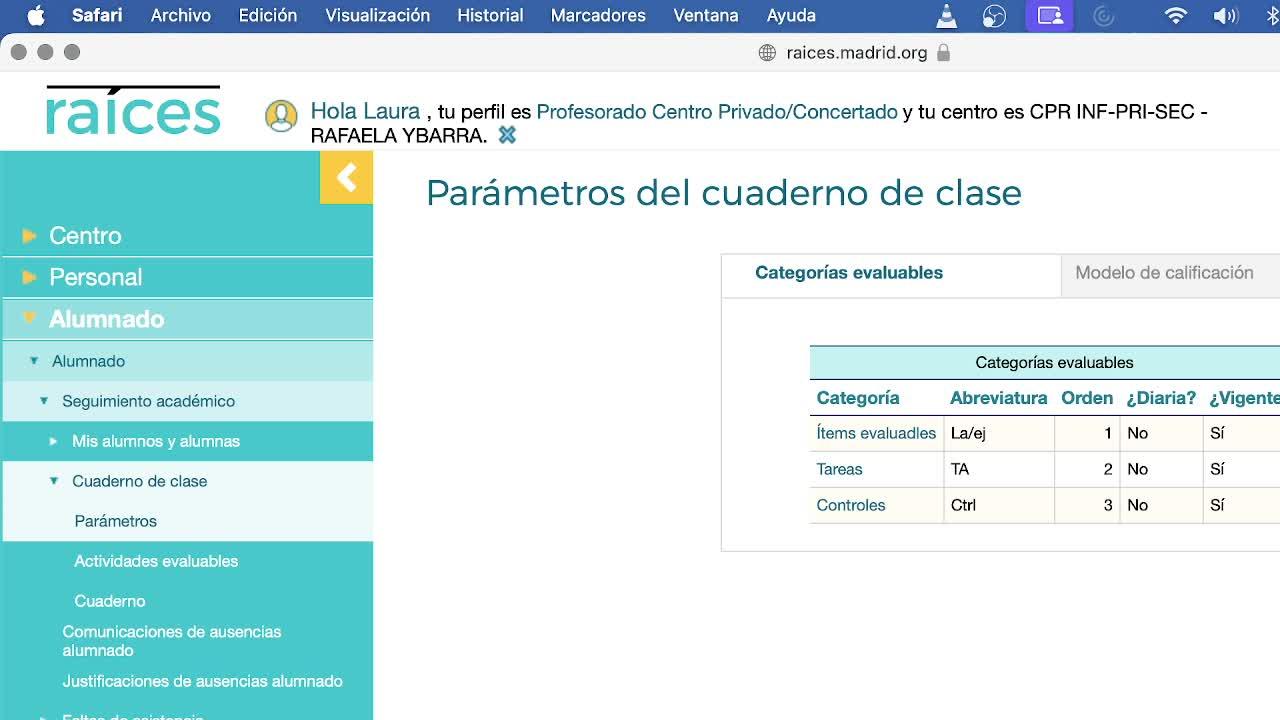
Task: Sort by the Categoría column header
Action: 858,398
